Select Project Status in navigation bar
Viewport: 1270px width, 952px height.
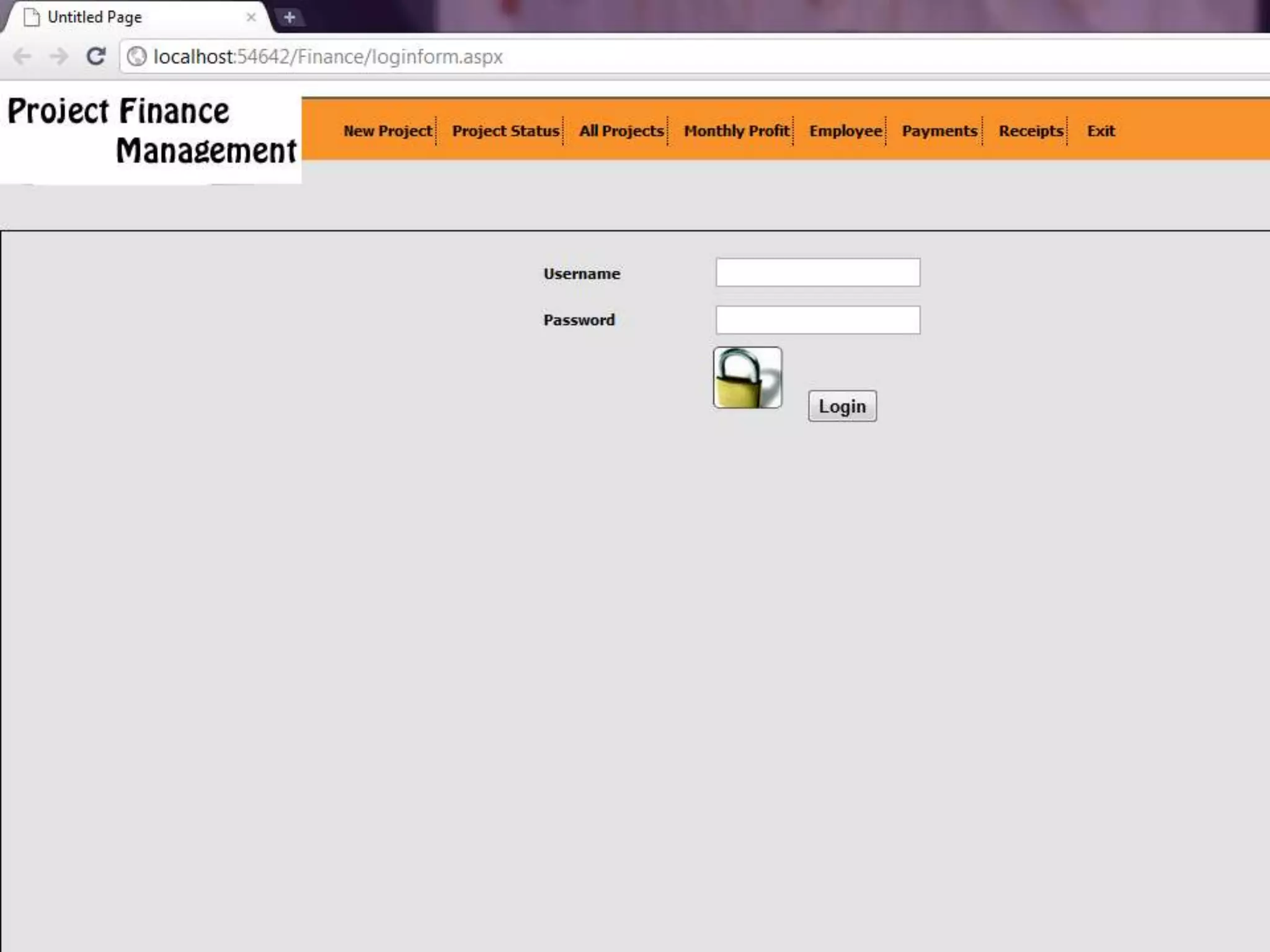[505, 131]
